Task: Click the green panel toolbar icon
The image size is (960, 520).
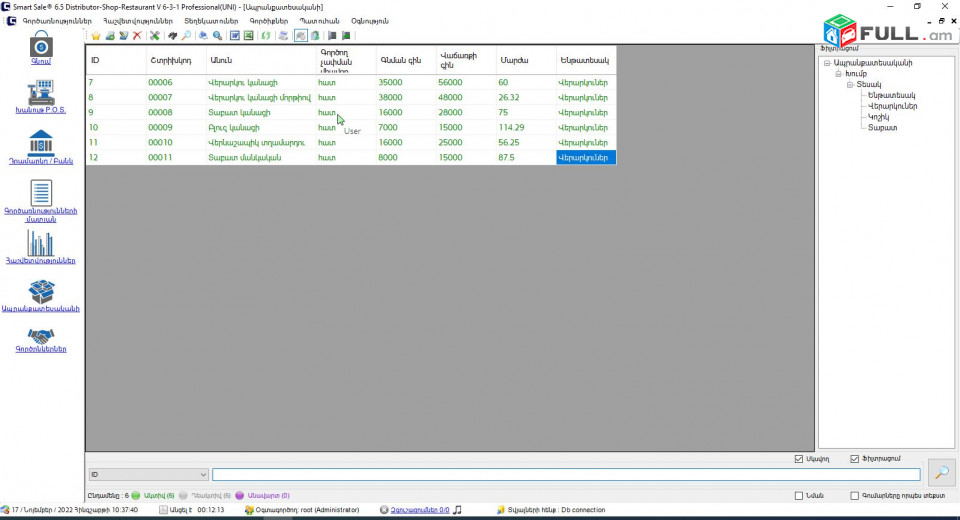Action: point(347,36)
